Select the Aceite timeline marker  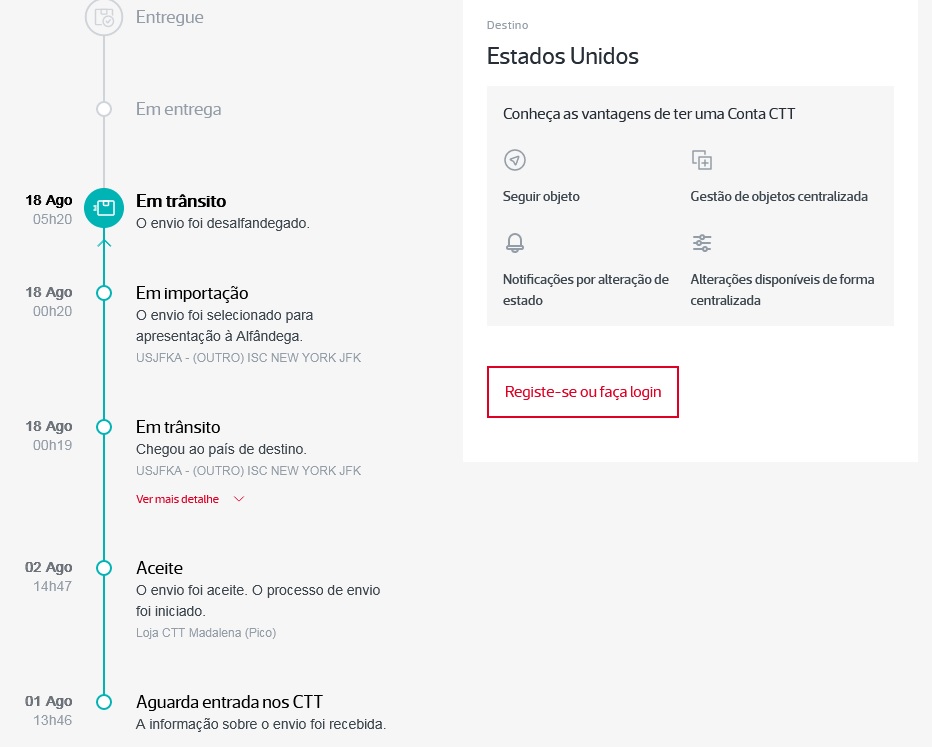pyautogui.click(x=104, y=568)
